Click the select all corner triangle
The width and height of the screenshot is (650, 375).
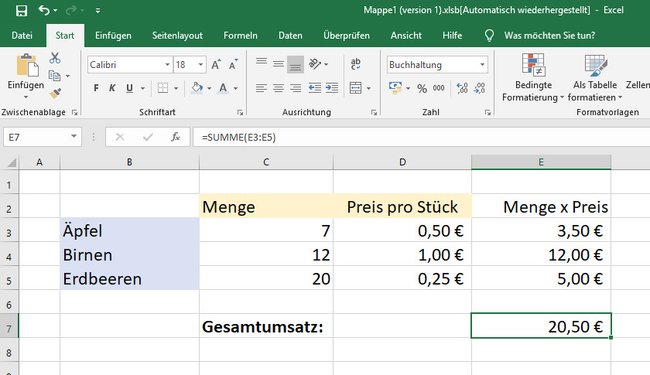11,162
